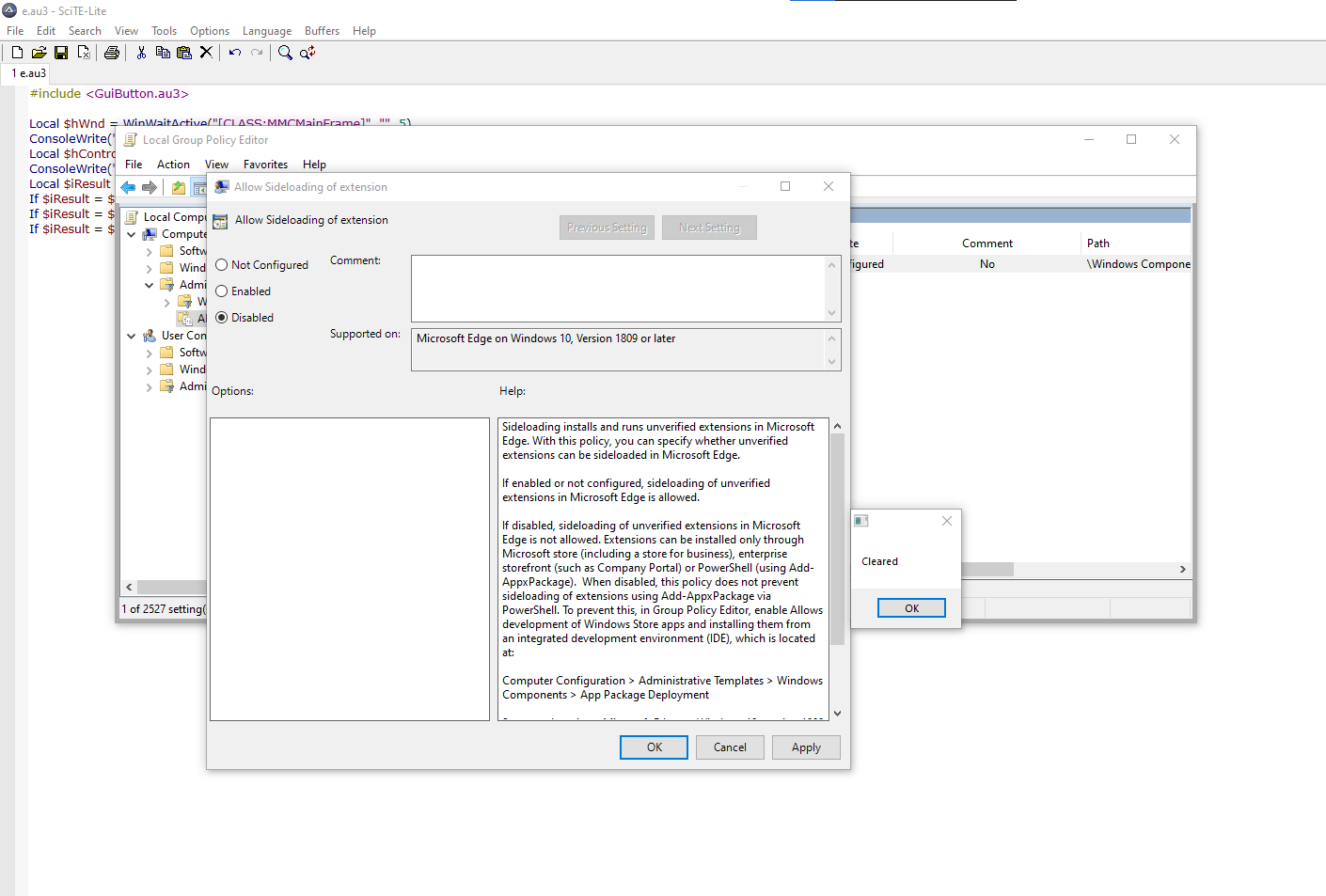1326x896 pixels.
Task: Open Action menu in Group Policy Editor
Action: [173, 165]
